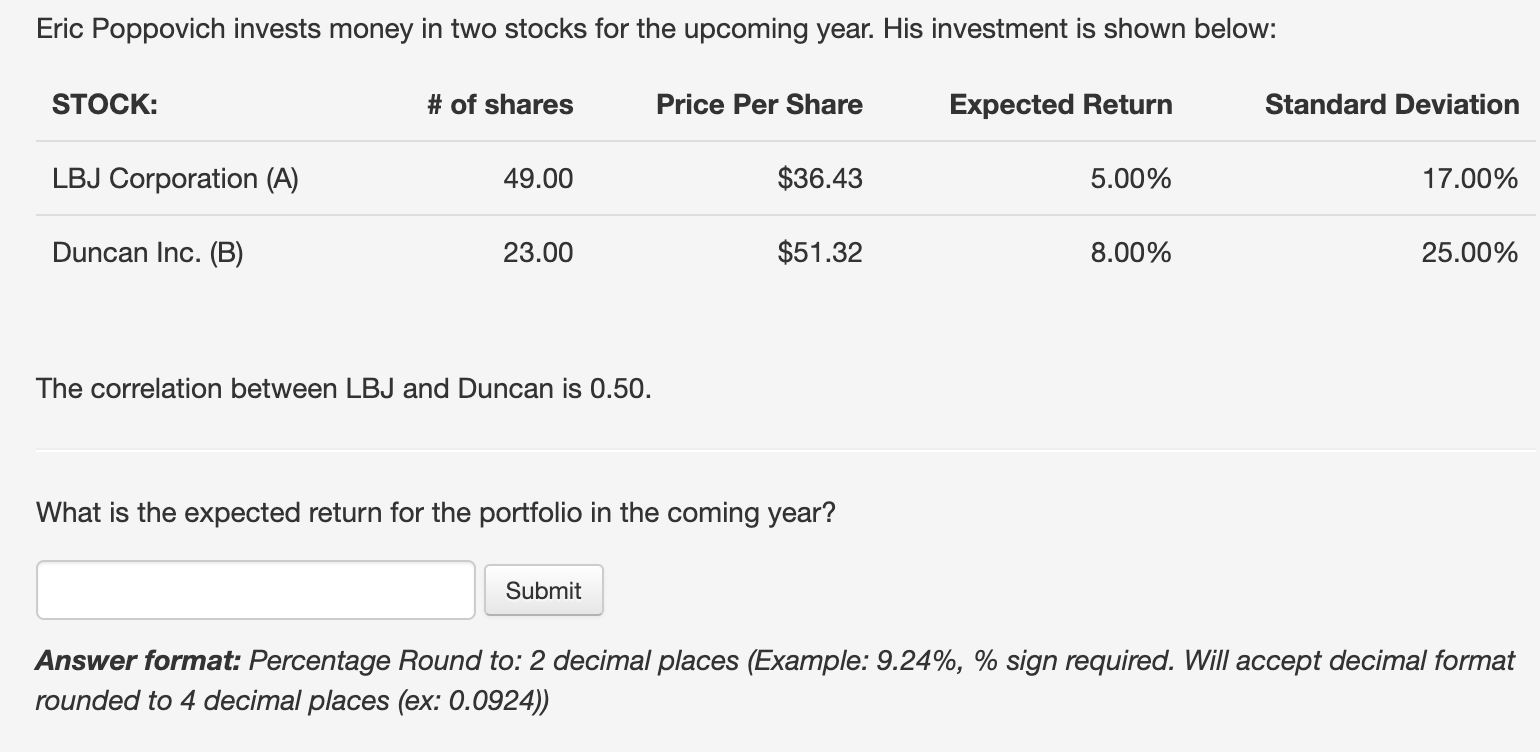Screen dimensions: 1540x752
Task: Click the 5.00% expected return value
Action: click(x=1131, y=179)
